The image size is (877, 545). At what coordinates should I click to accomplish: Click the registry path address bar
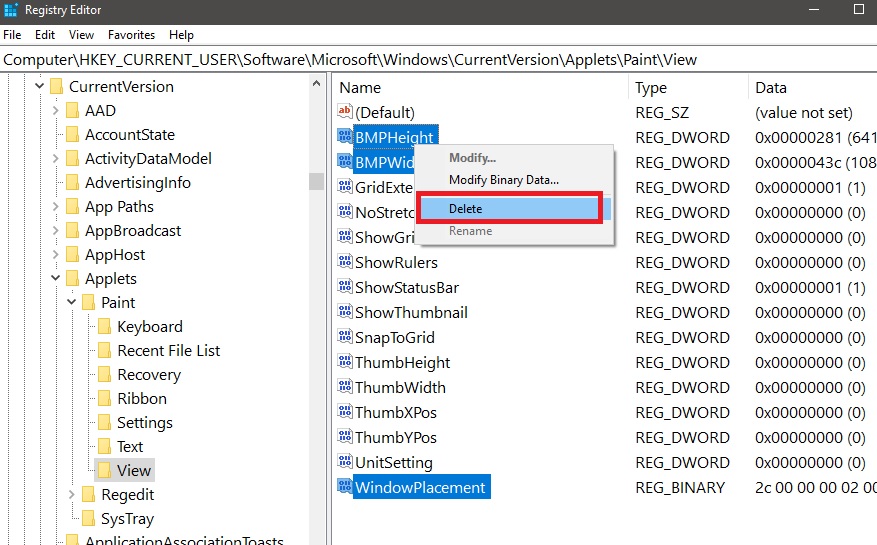click(438, 60)
